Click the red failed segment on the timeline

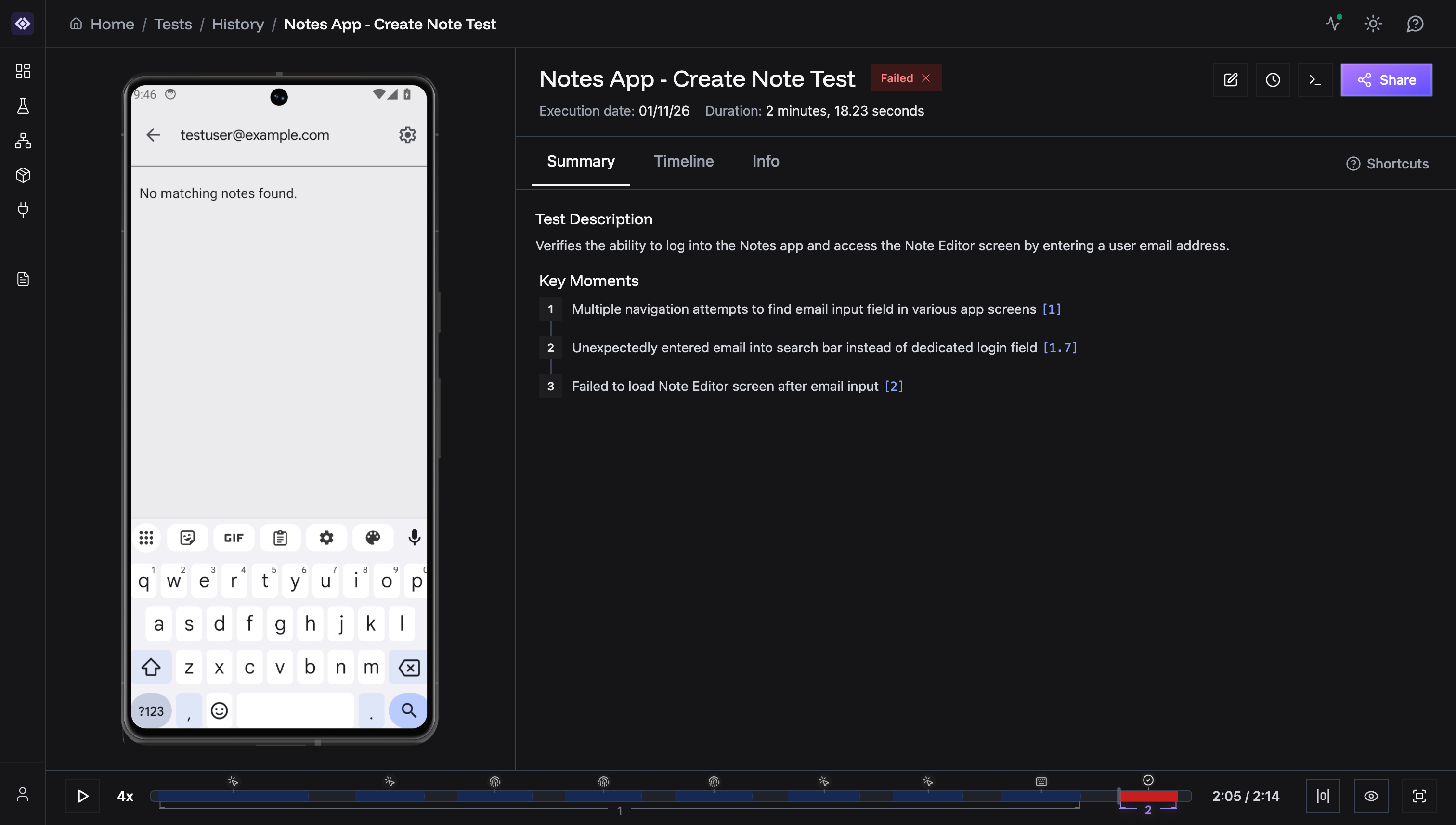pyautogui.click(x=1148, y=796)
